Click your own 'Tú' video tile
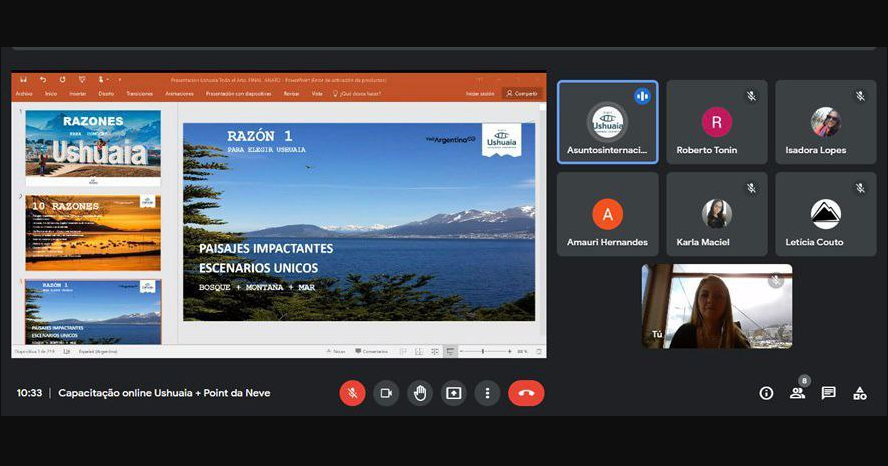 tap(717, 306)
